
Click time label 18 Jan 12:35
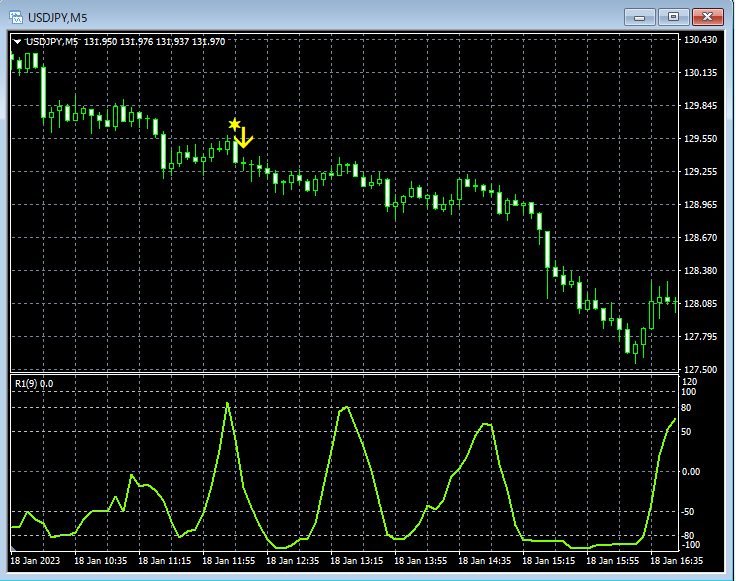pyautogui.click(x=292, y=561)
